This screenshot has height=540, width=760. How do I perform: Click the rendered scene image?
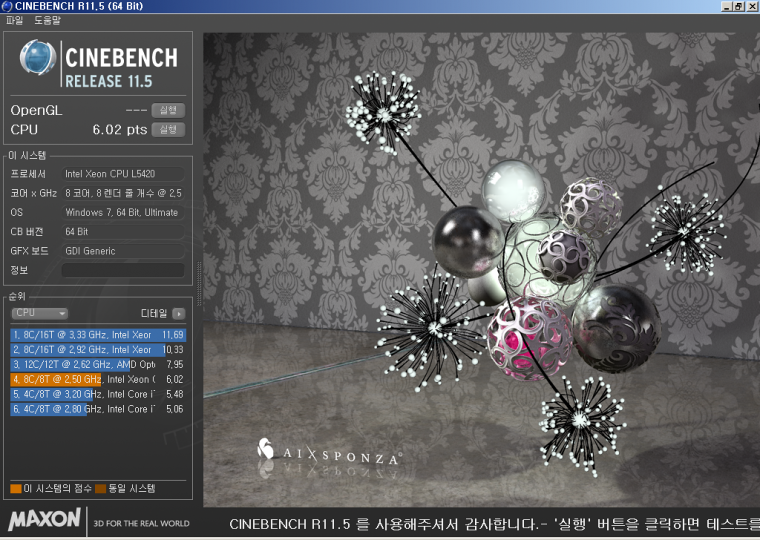pos(481,270)
